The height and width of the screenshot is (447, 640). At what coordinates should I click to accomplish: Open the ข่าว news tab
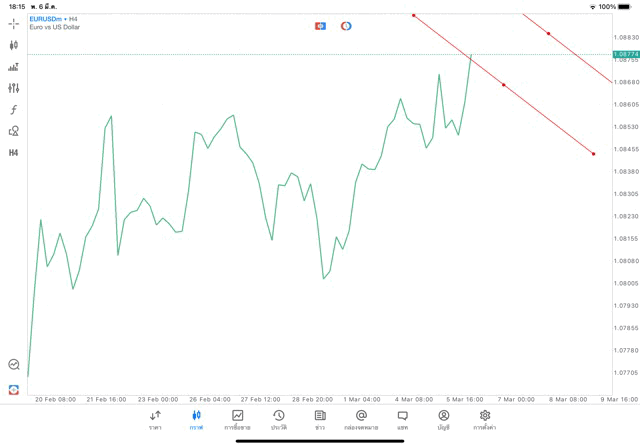pos(320,419)
